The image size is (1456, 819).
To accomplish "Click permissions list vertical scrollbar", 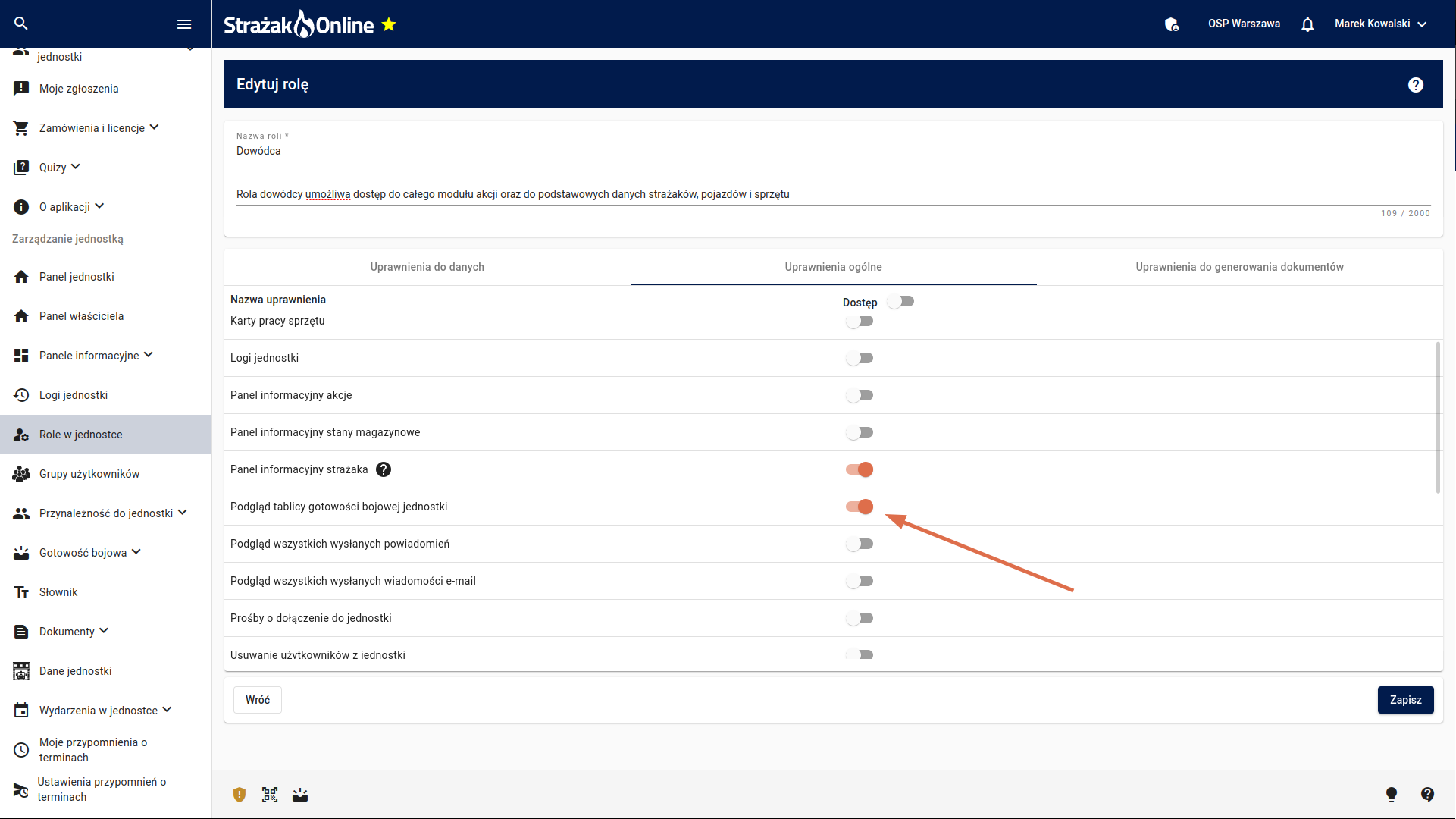I will pyautogui.click(x=1438, y=417).
